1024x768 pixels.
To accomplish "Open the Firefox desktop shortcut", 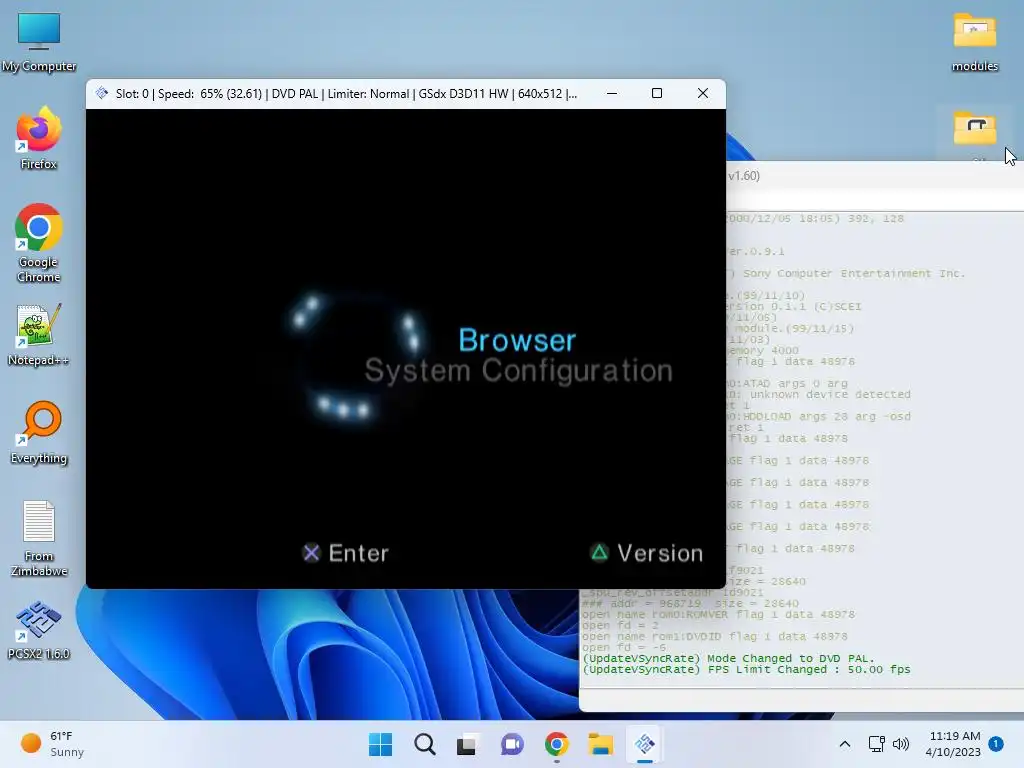I will [39, 138].
